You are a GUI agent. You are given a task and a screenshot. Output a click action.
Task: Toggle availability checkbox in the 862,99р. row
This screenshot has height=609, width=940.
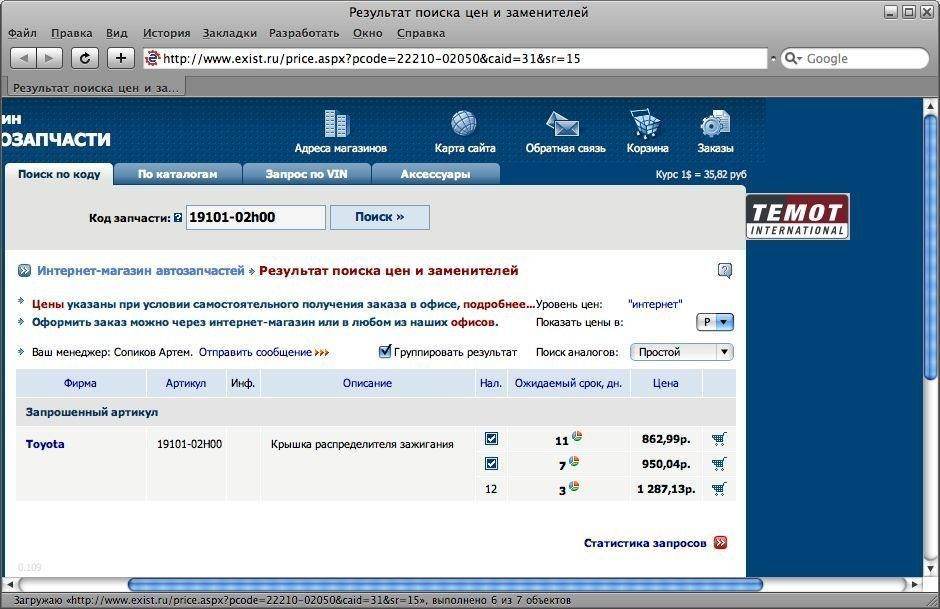coord(491,439)
